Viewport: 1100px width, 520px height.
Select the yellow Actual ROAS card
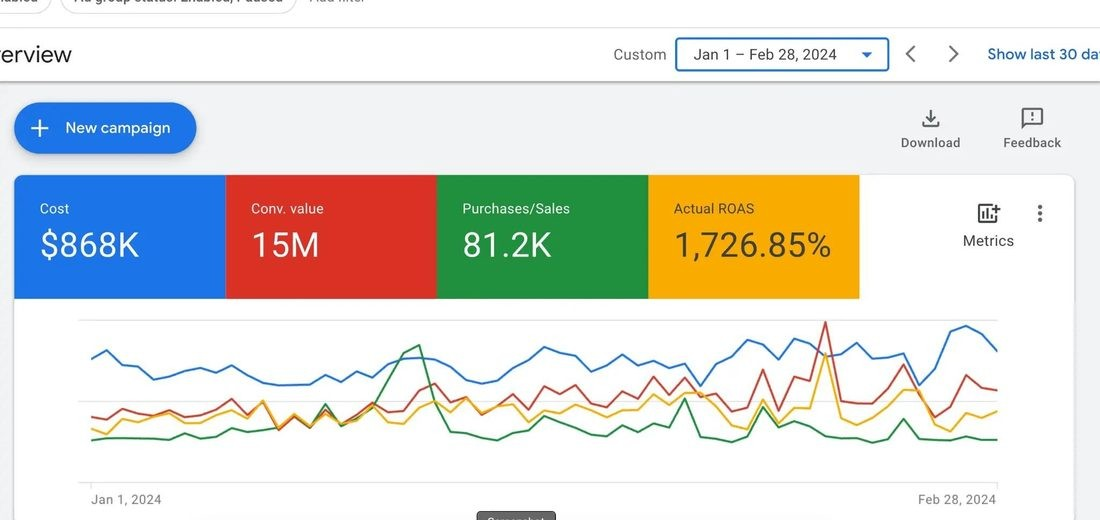753,236
